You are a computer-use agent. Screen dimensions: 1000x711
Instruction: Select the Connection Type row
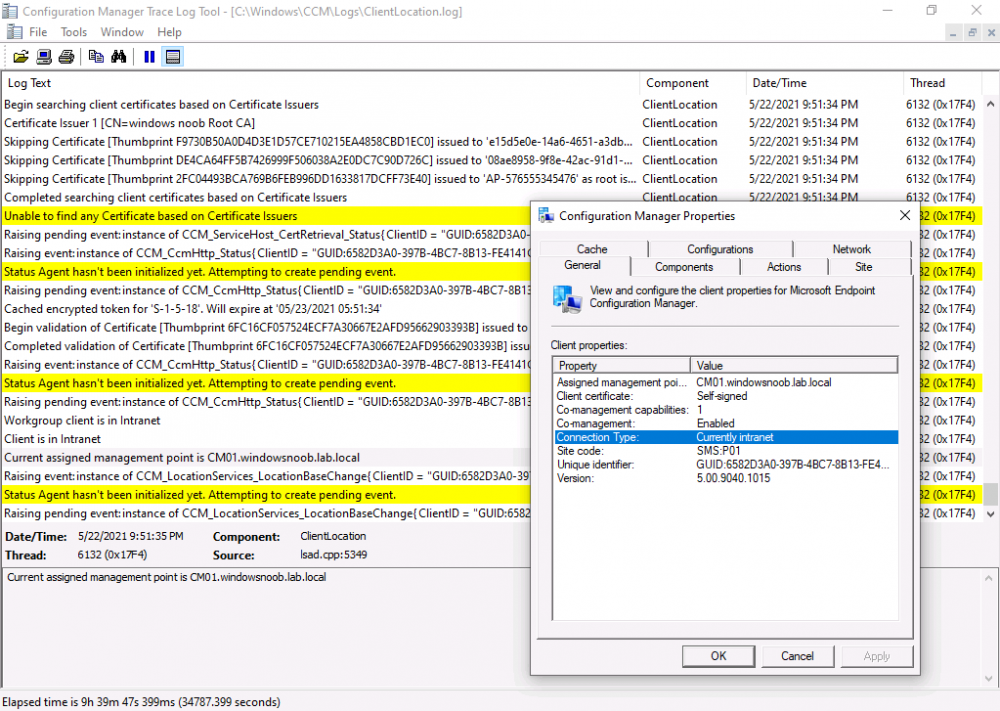click(726, 437)
